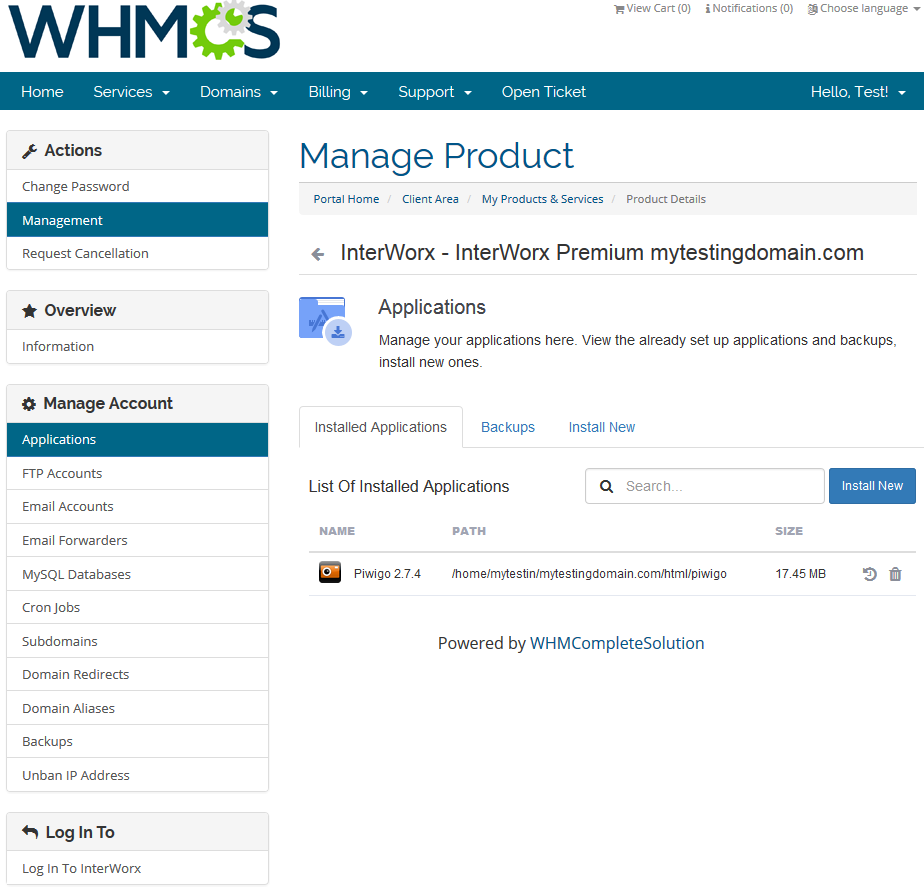Open Backups in Manage Account sidebar

click(137, 741)
